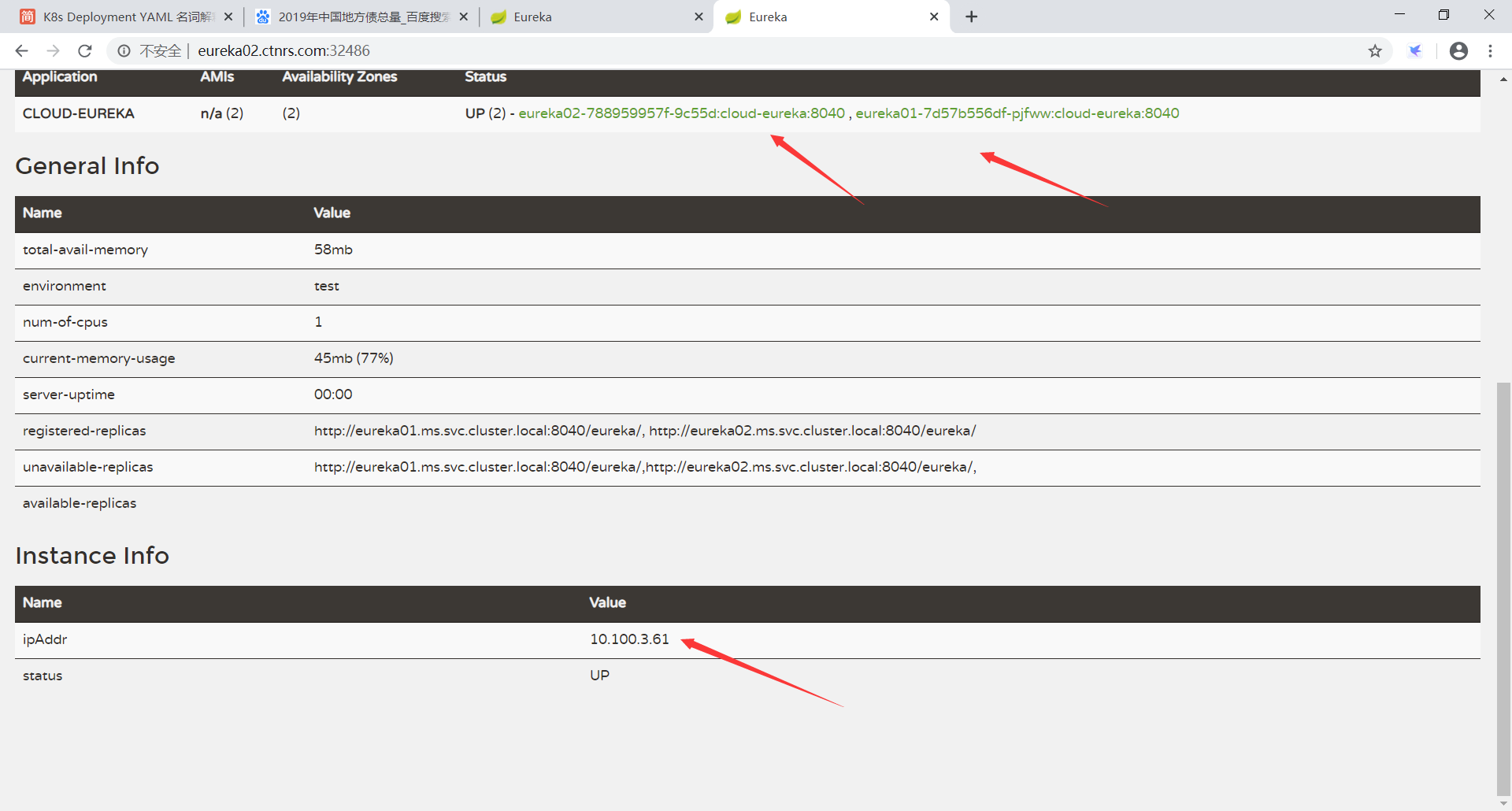This screenshot has height=811, width=1512.
Task: Click the instance status UP value
Action: tap(599, 676)
